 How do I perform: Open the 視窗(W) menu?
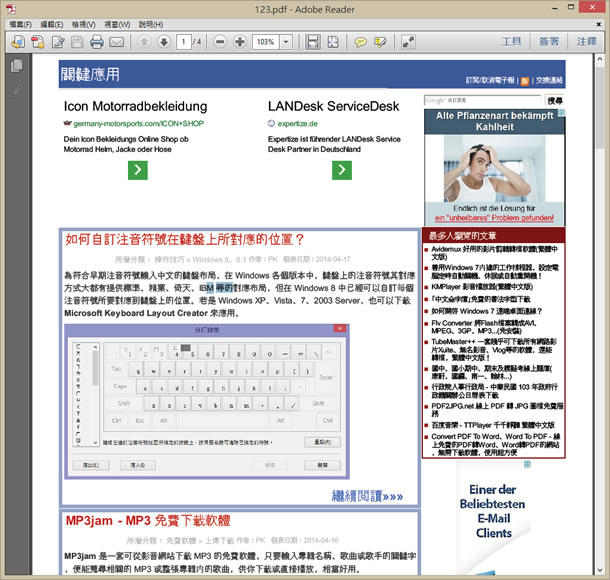pos(117,25)
